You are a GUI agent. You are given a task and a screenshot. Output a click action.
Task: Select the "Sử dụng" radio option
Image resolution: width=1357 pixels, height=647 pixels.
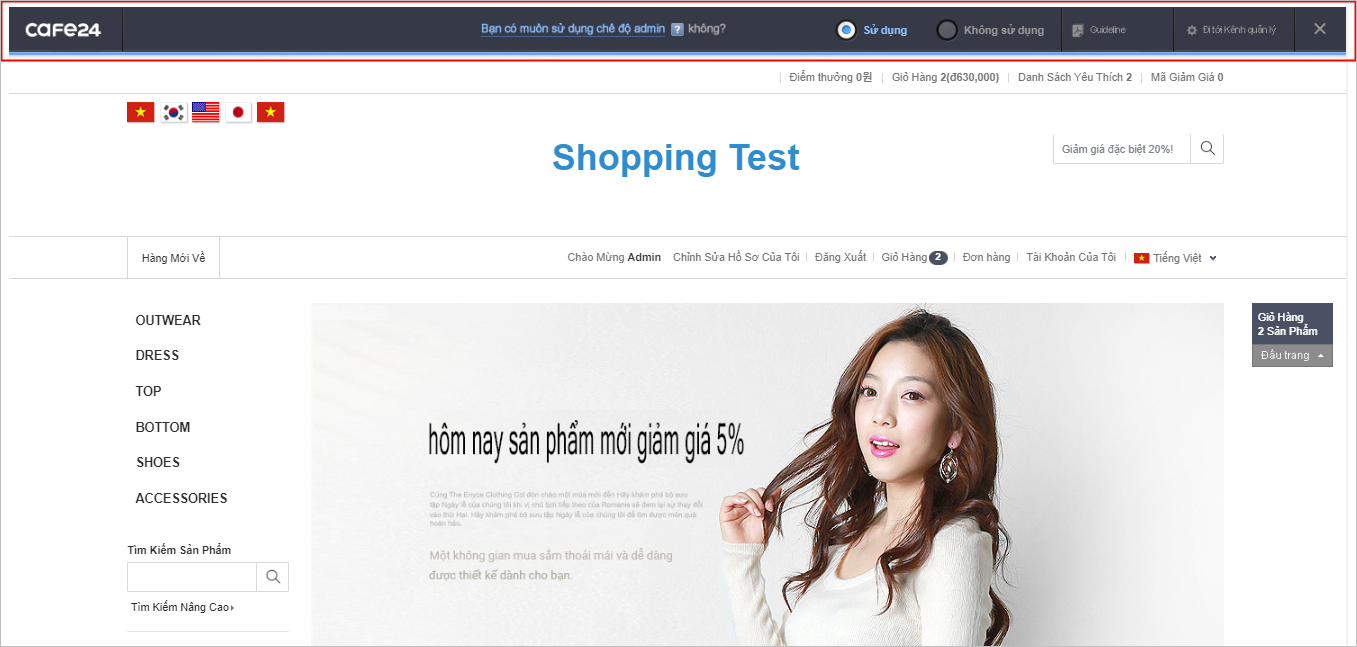pos(847,30)
